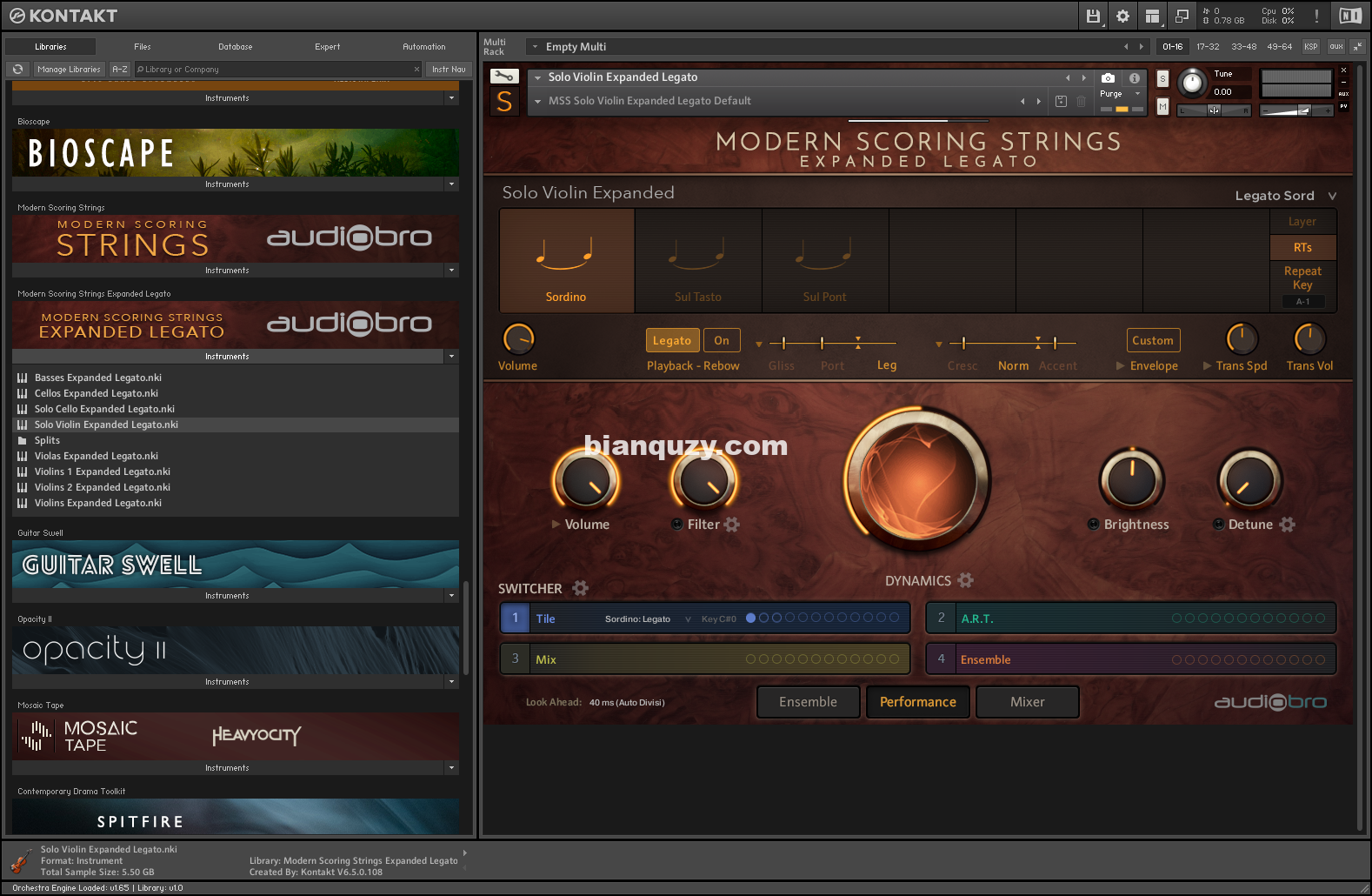Open Empty Multi rack dropdown

(x=535, y=47)
